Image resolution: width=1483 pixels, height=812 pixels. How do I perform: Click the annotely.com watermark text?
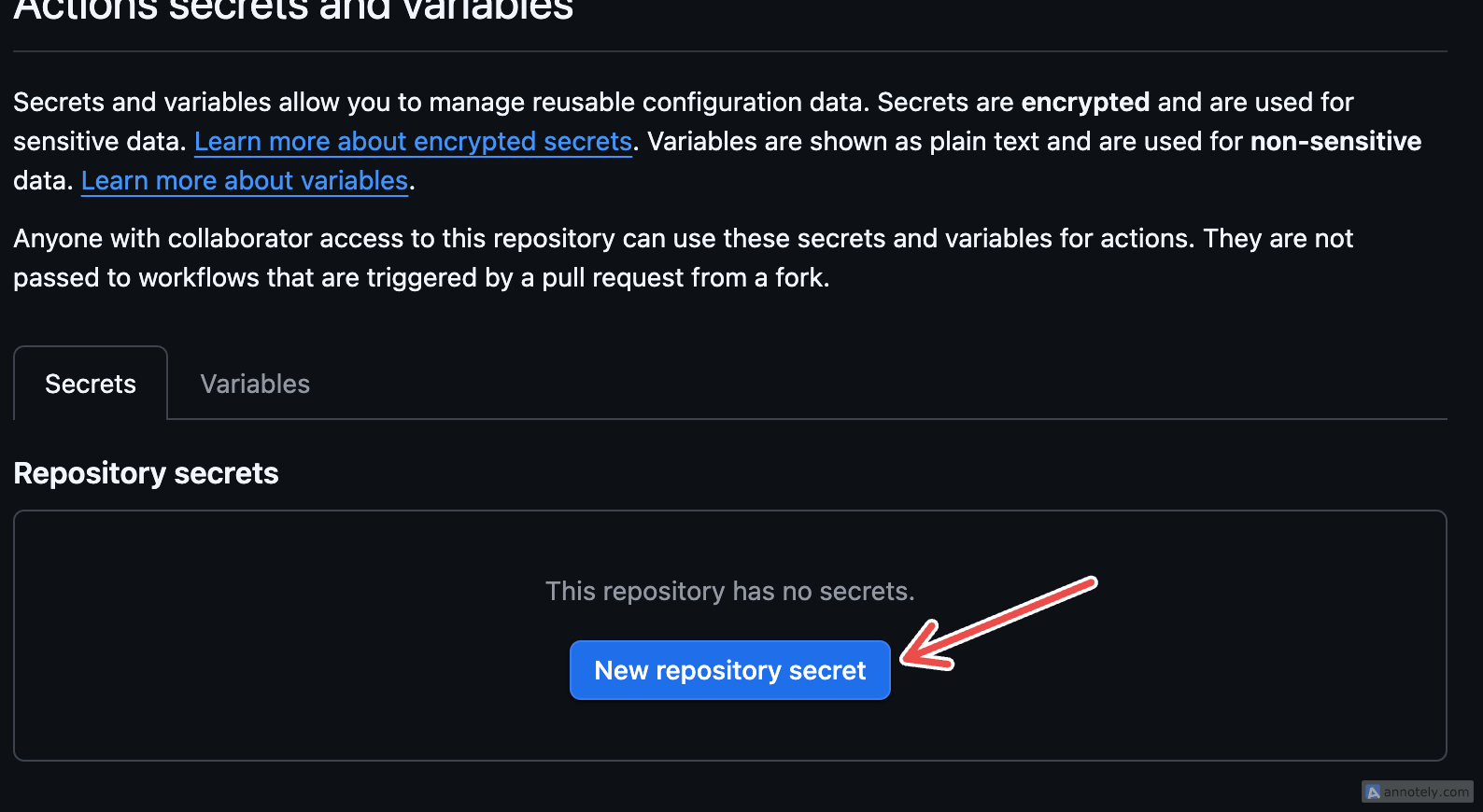[x=1426, y=792]
